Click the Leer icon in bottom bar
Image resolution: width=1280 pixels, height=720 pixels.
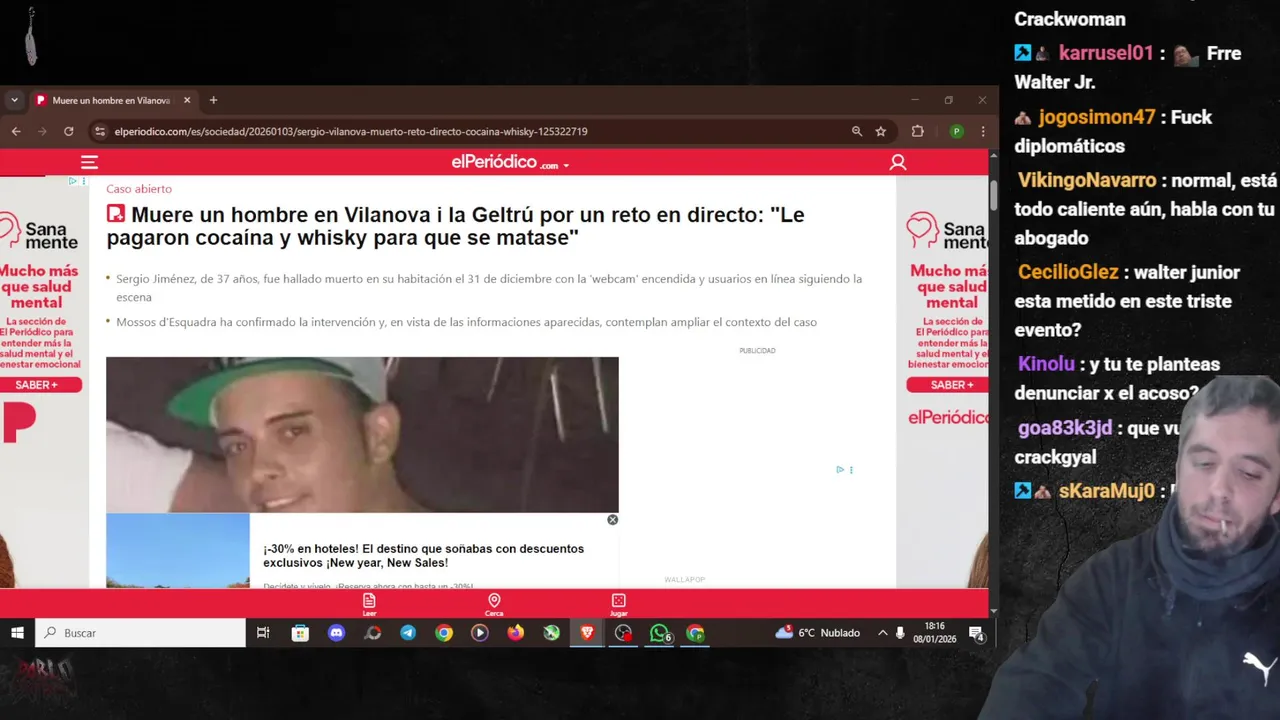pyautogui.click(x=369, y=604)
